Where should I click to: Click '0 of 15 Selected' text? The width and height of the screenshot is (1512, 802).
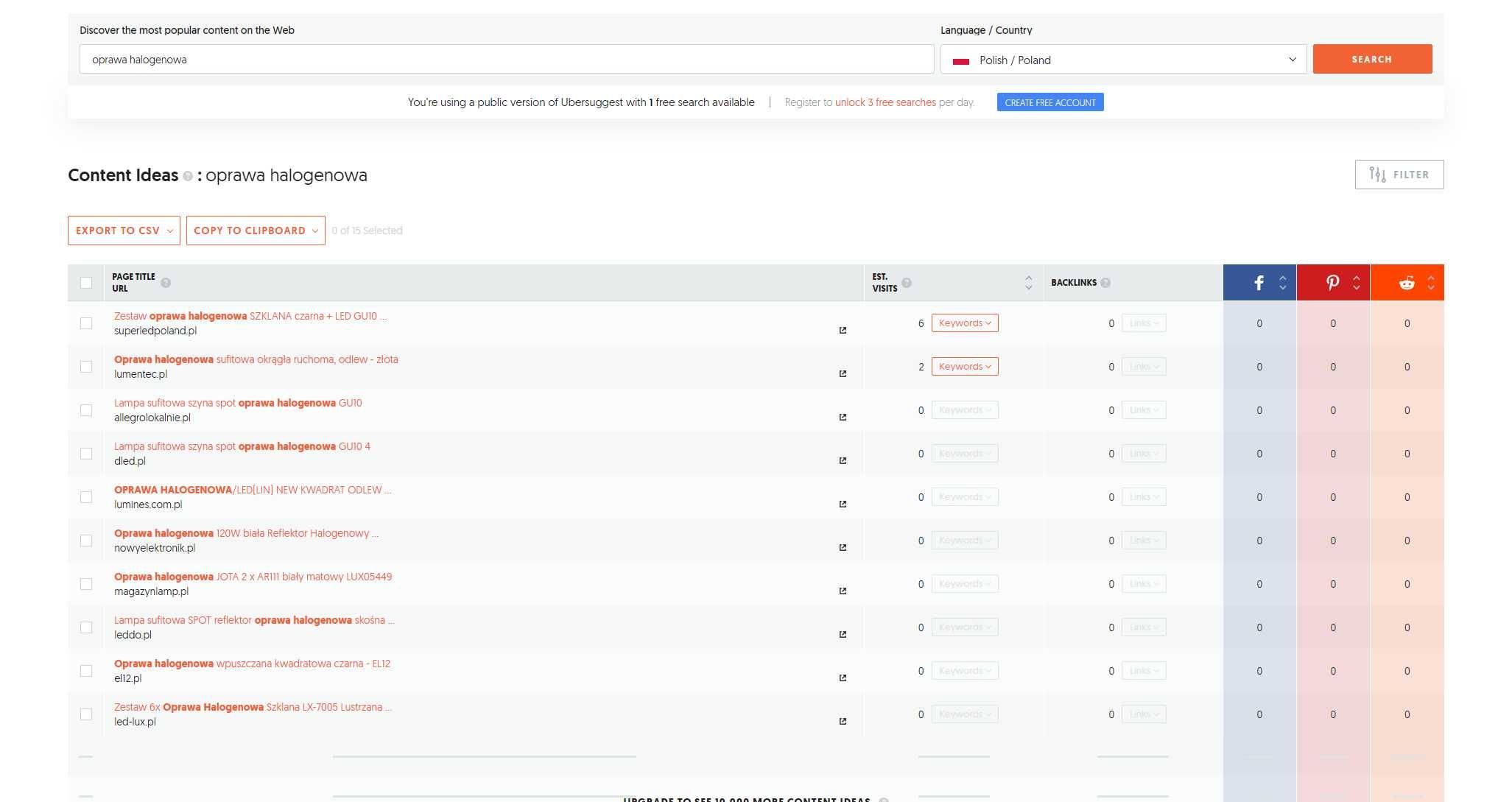(367, 231)
